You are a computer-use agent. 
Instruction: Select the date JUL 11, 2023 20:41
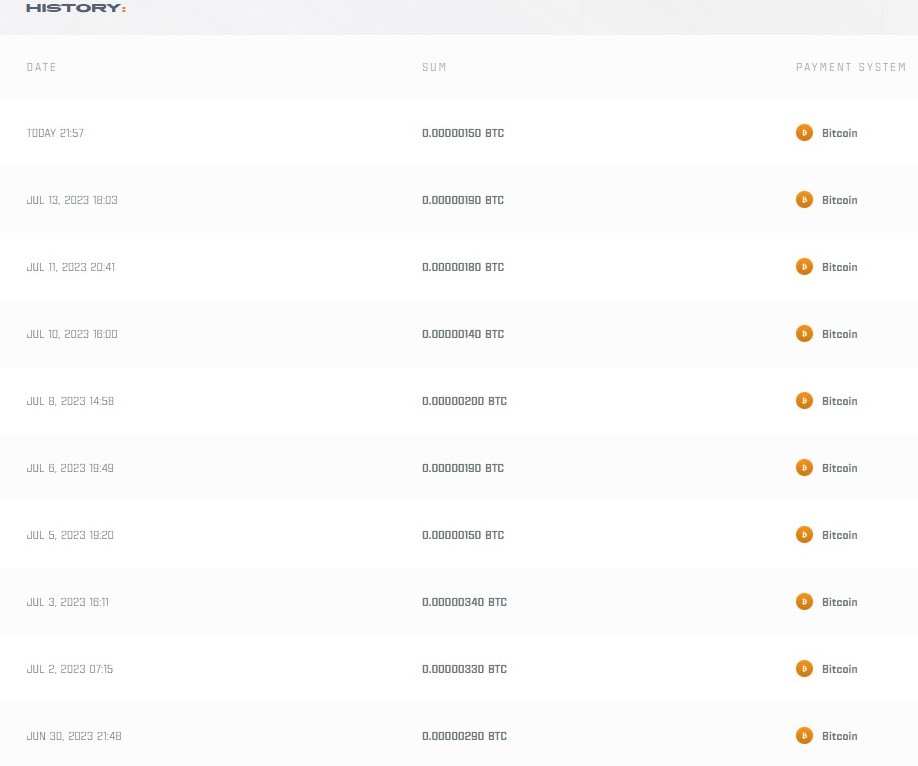pyautogui.click(x=71, y=267)
